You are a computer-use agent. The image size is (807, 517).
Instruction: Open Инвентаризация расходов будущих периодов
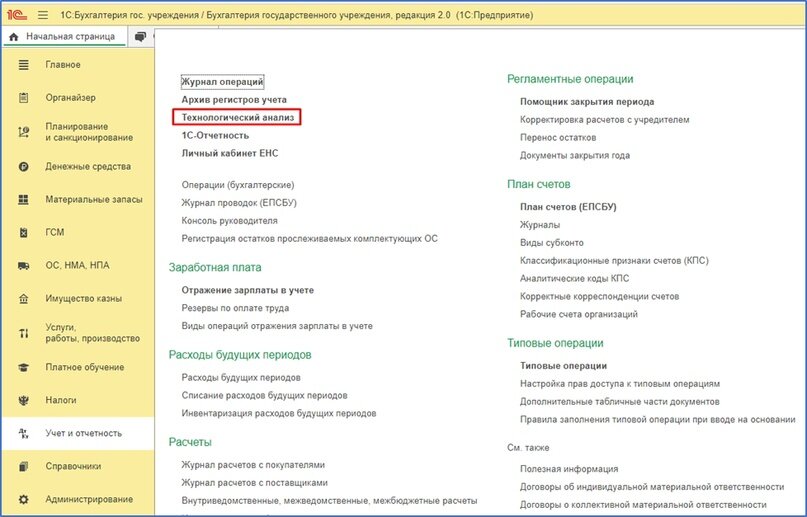[x=278, y=414]
